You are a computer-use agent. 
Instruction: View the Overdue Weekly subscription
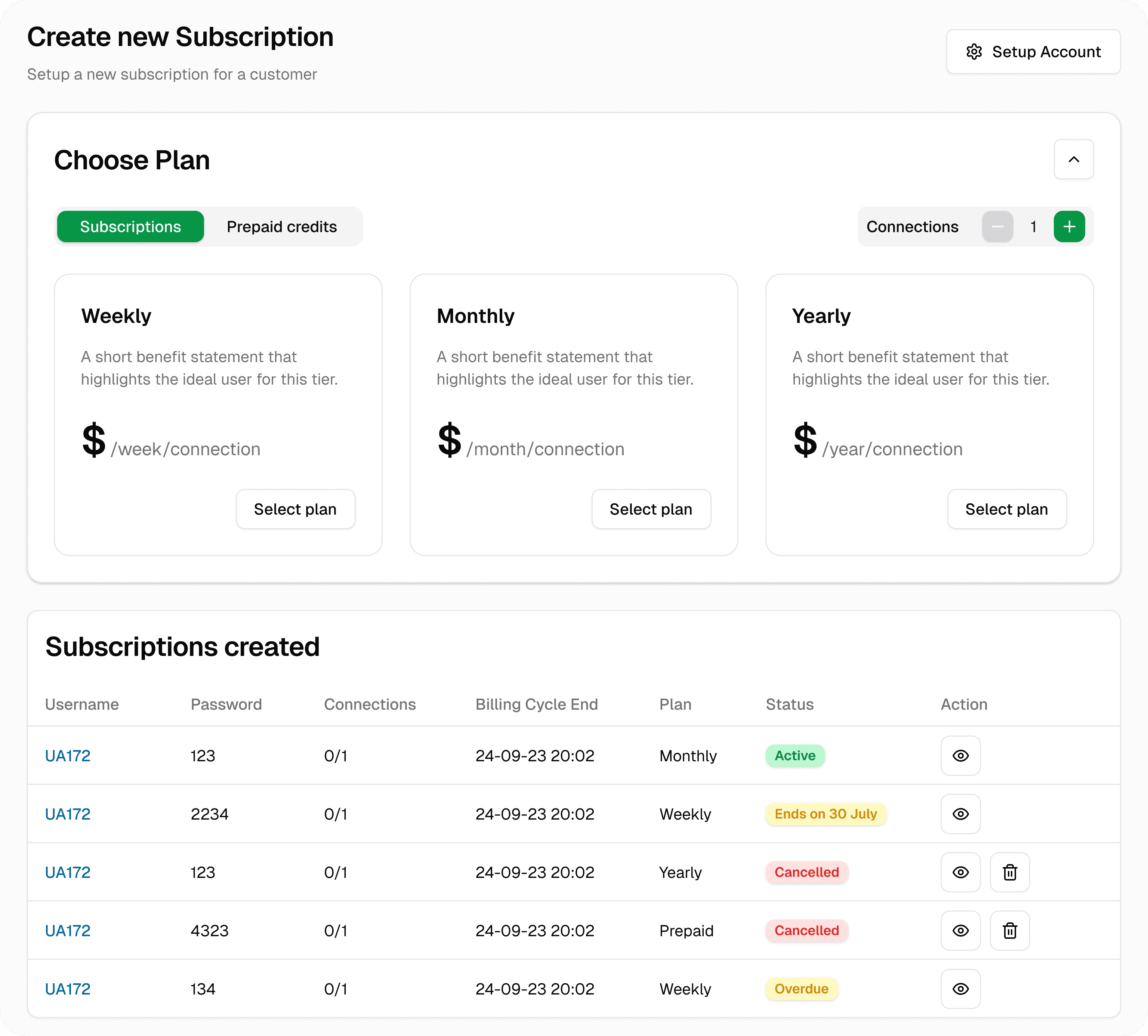point(960,989)
